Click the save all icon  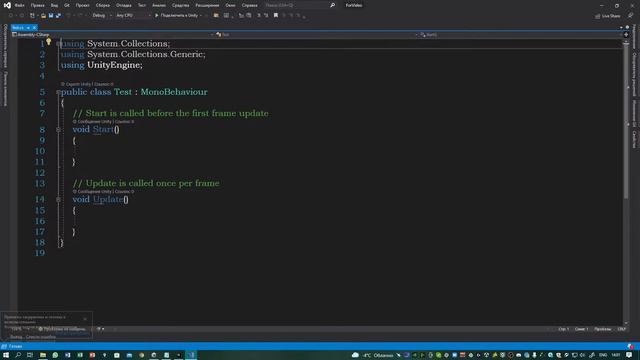[58, 16]
